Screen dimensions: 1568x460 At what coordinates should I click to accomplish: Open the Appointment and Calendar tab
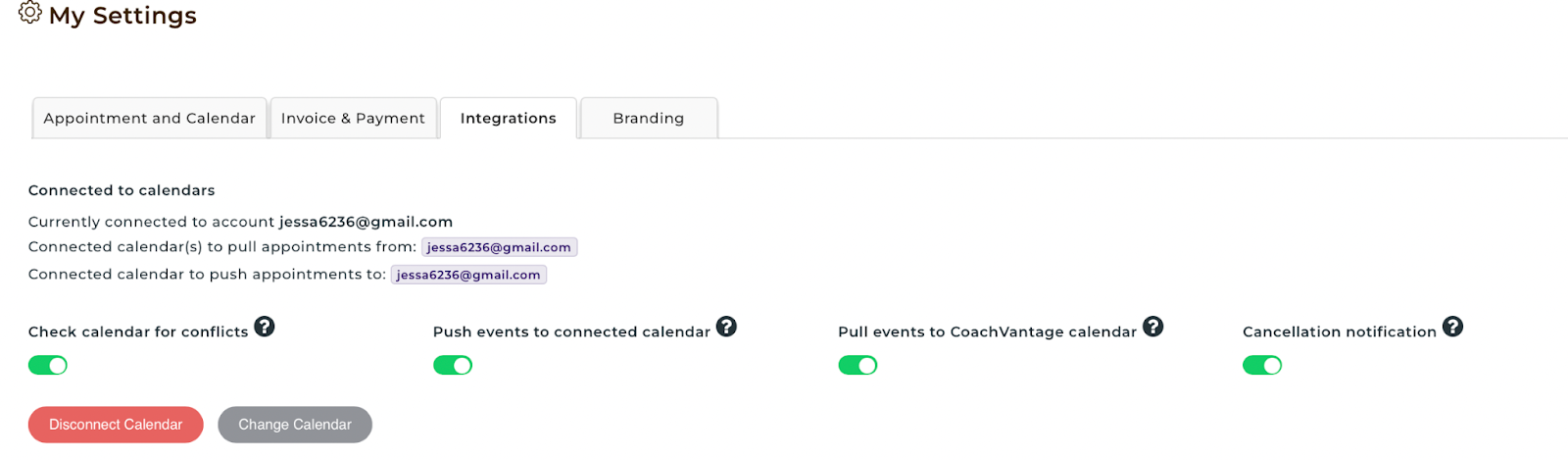pyautogui.click(x=150, y=118)
